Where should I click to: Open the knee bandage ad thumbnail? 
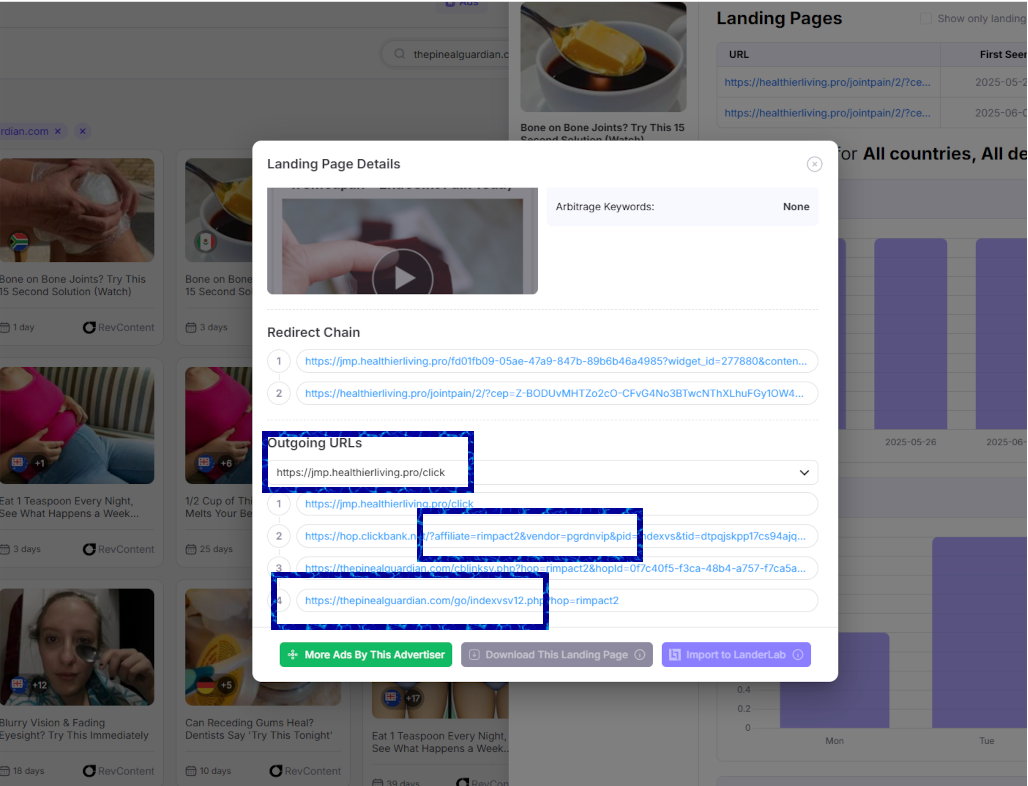(77, 210)
